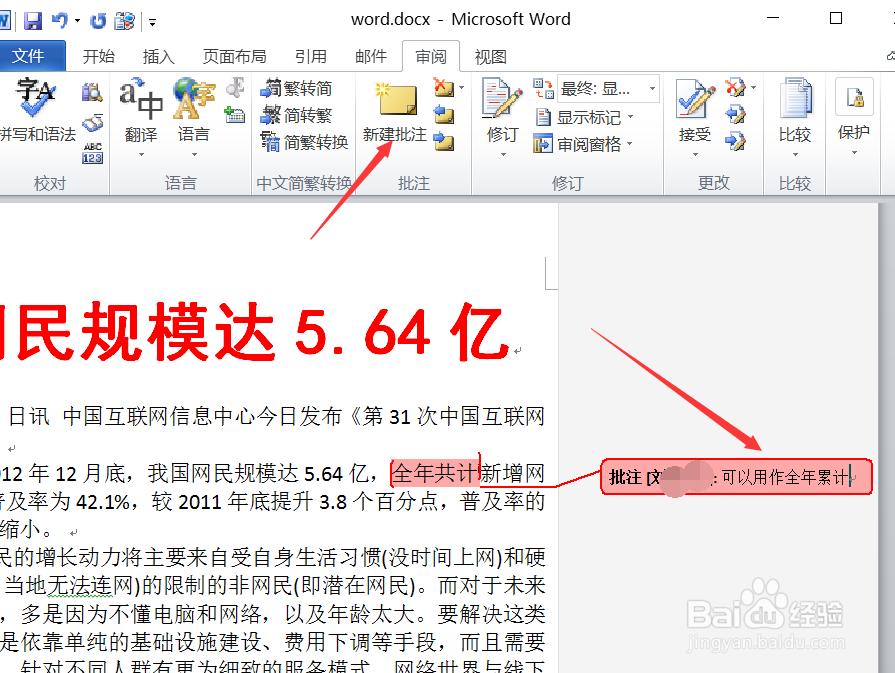Open the 文件 file tab
The width and height of the screenshot is (895, 673).
pos(29,56)
